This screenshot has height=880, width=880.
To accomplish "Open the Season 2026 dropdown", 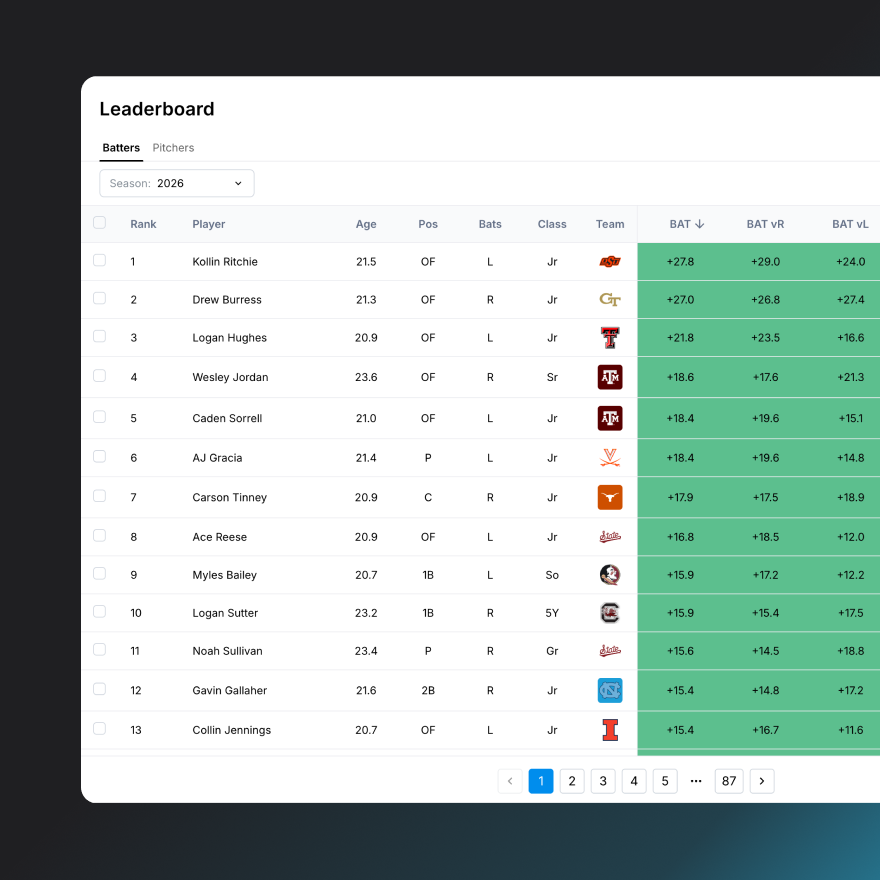I will click(176, 183).
